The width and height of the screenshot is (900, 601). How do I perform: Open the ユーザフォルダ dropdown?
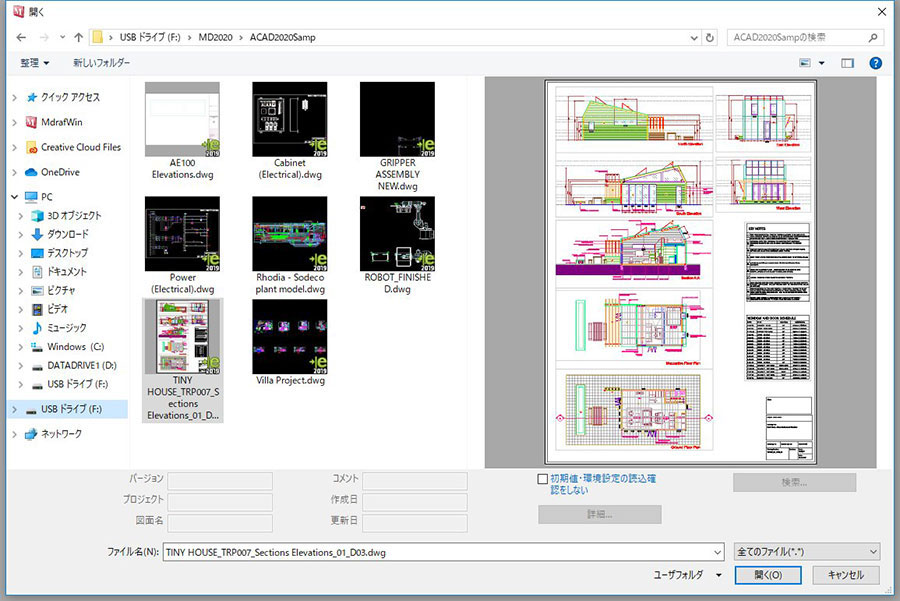(x=687, y=575)
